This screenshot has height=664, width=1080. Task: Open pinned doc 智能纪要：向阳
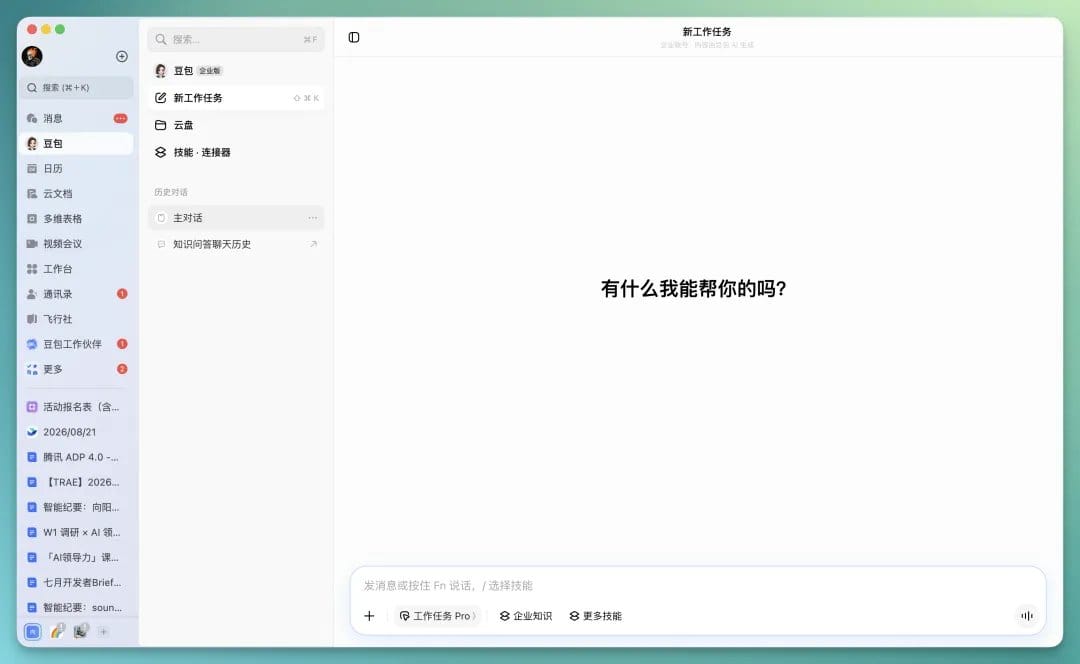coord(76,508)
